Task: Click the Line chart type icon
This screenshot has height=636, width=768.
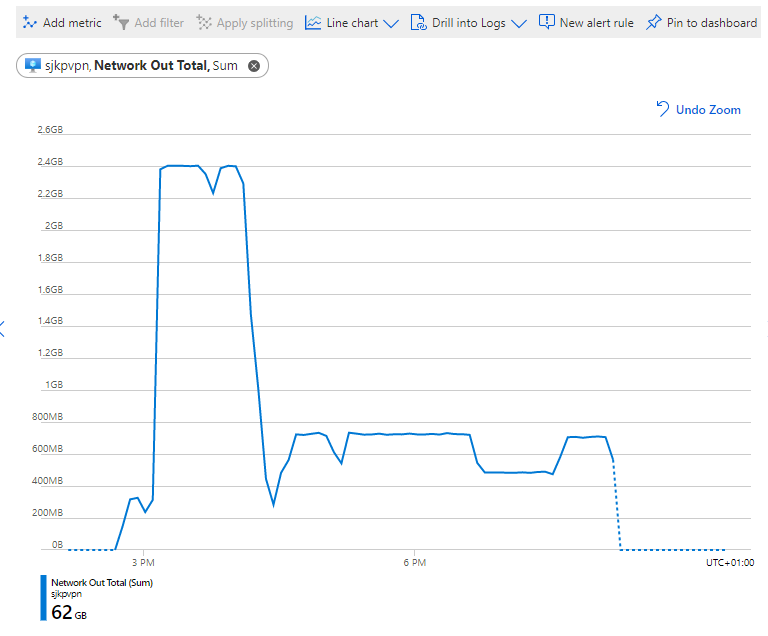Action: tap(313, 22)
